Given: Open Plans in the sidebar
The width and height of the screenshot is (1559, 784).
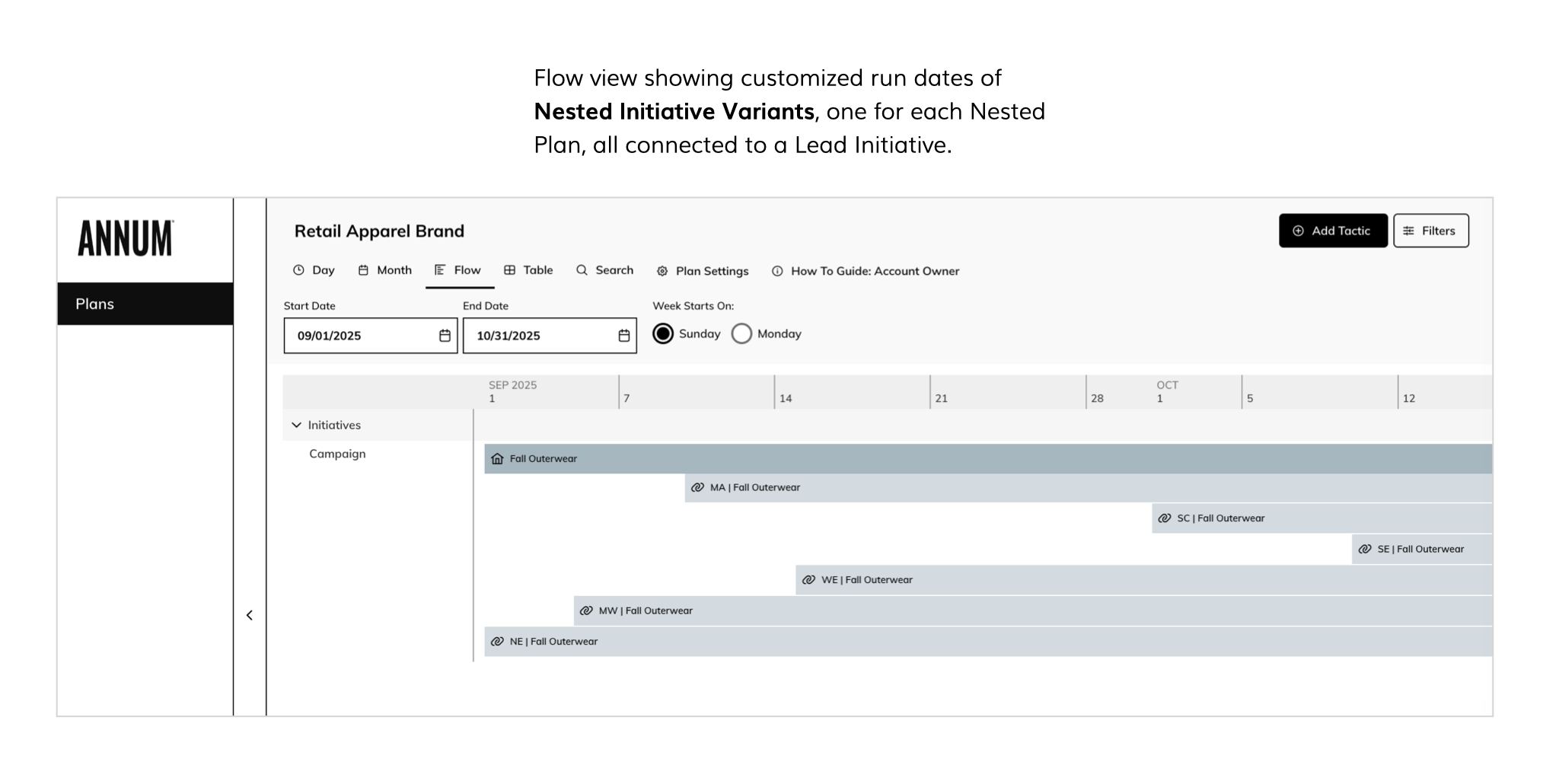Looking at the screenshot, I should 145,304.
